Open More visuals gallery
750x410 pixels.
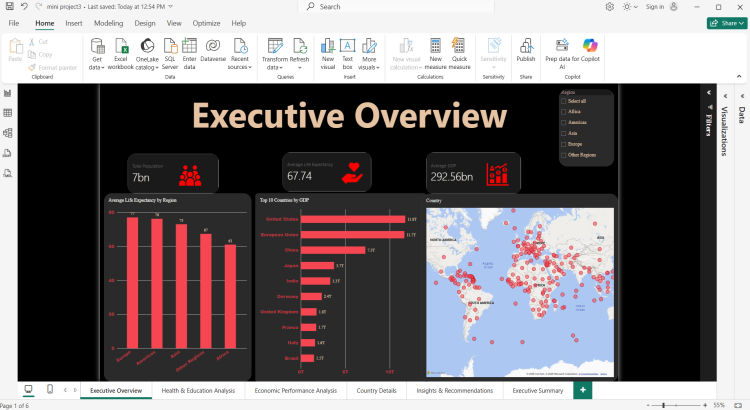pyautogui.click(x=369, y=54)
